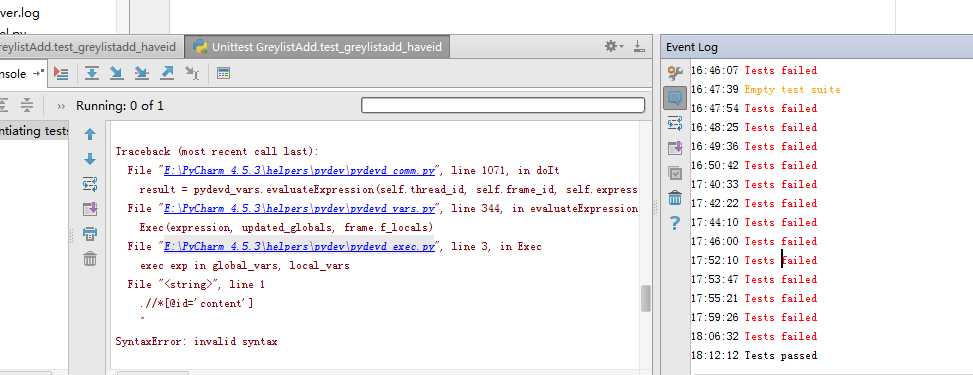The height and width of the screenshot is (375, 973).
Task: Click the 17:53:47 Tests failed entry
Action: click(x=754, y=279)
